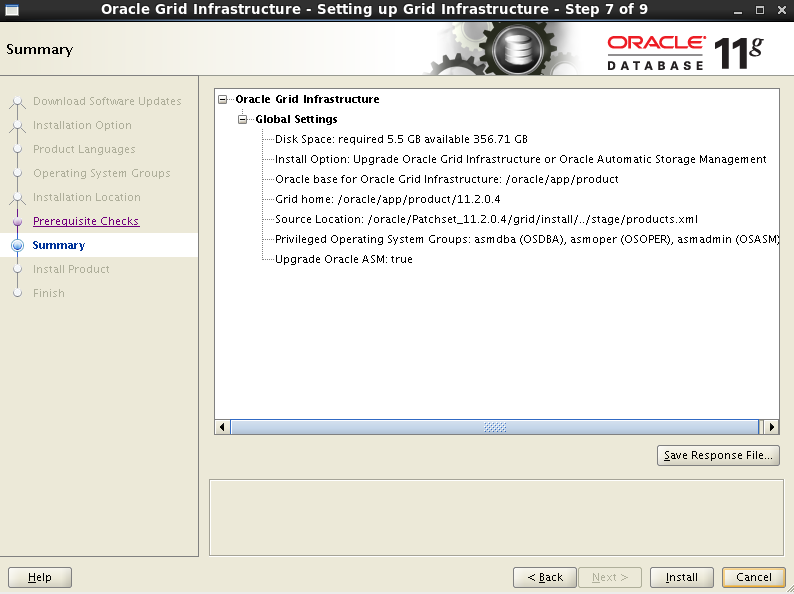Cancel the Grid Infrastructure setup
794x594 pixels.
[753, 577]
